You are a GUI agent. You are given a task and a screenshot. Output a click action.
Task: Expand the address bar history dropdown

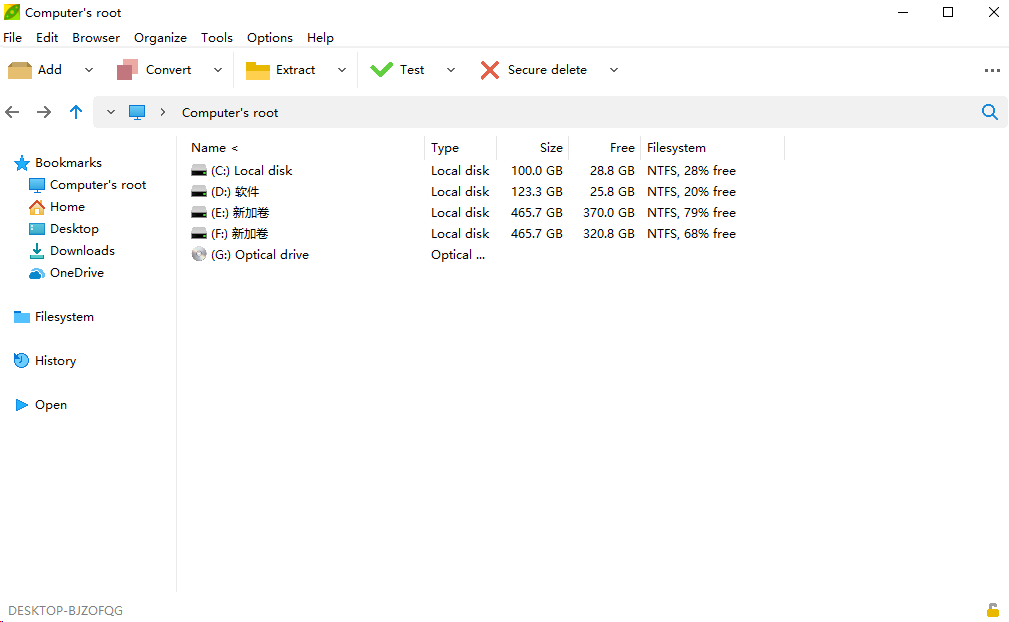(x=110, y=112)
